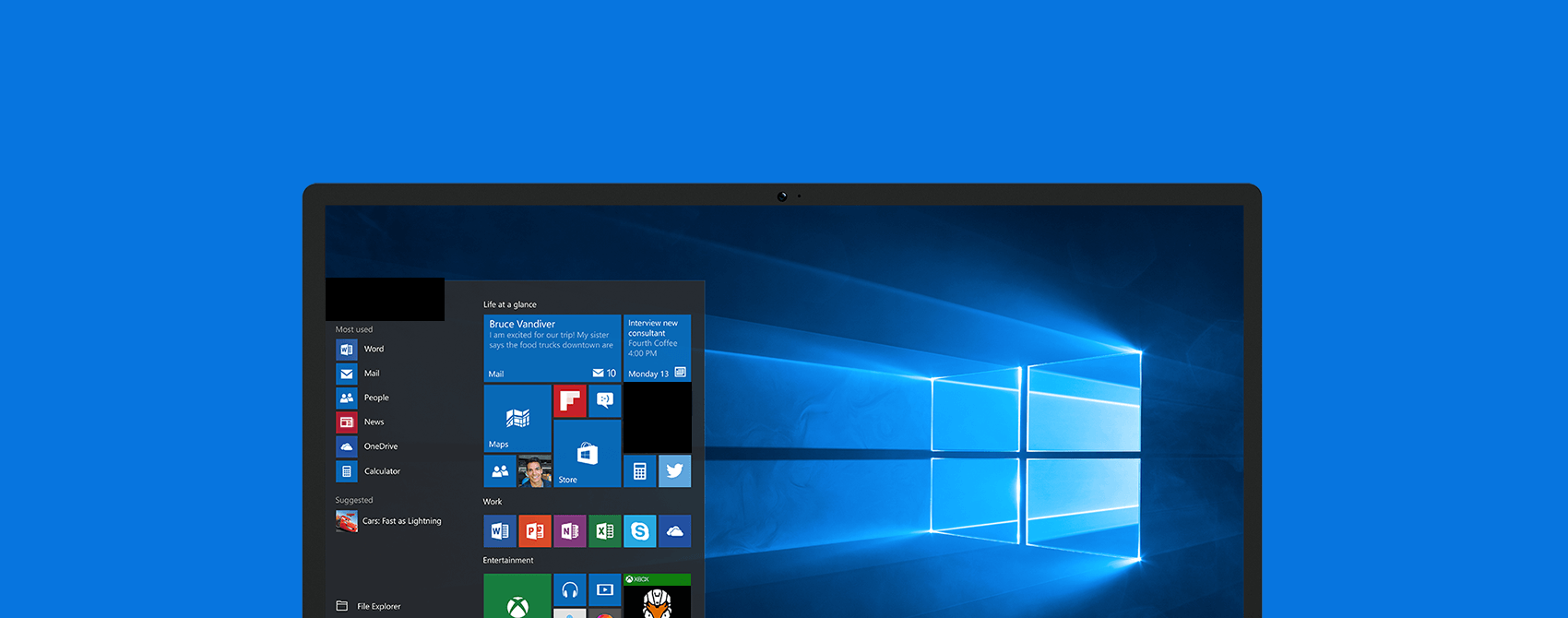Launch the Skype tile in the Work group
This screenshot has height=618, width=1568.
pyautogui.click(x=640, y=530)
